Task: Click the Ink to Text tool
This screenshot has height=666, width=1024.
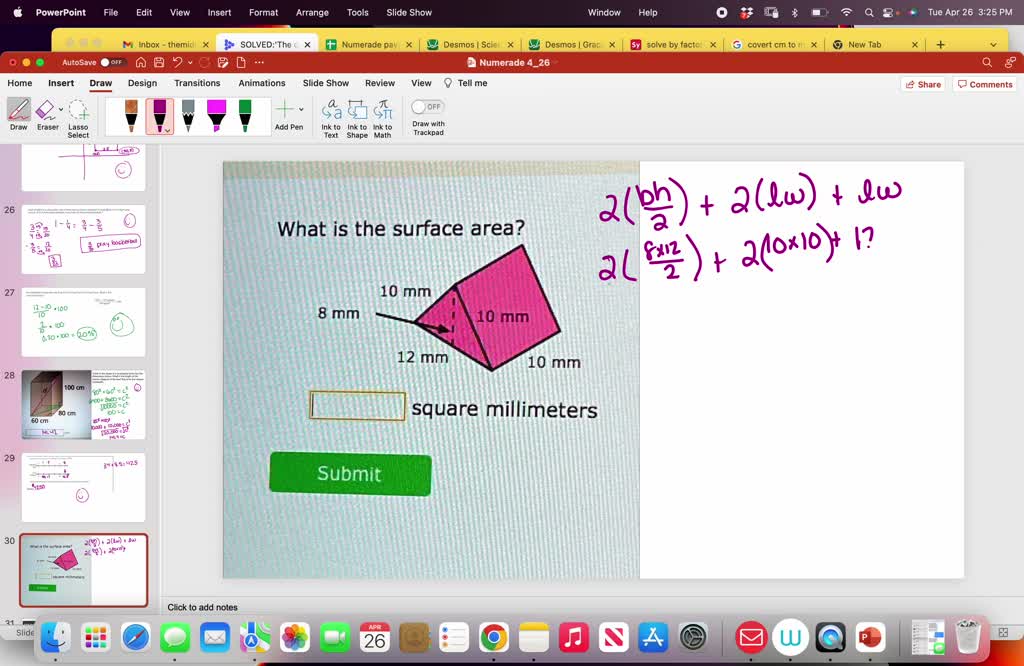Action: [x=331, y=115]
